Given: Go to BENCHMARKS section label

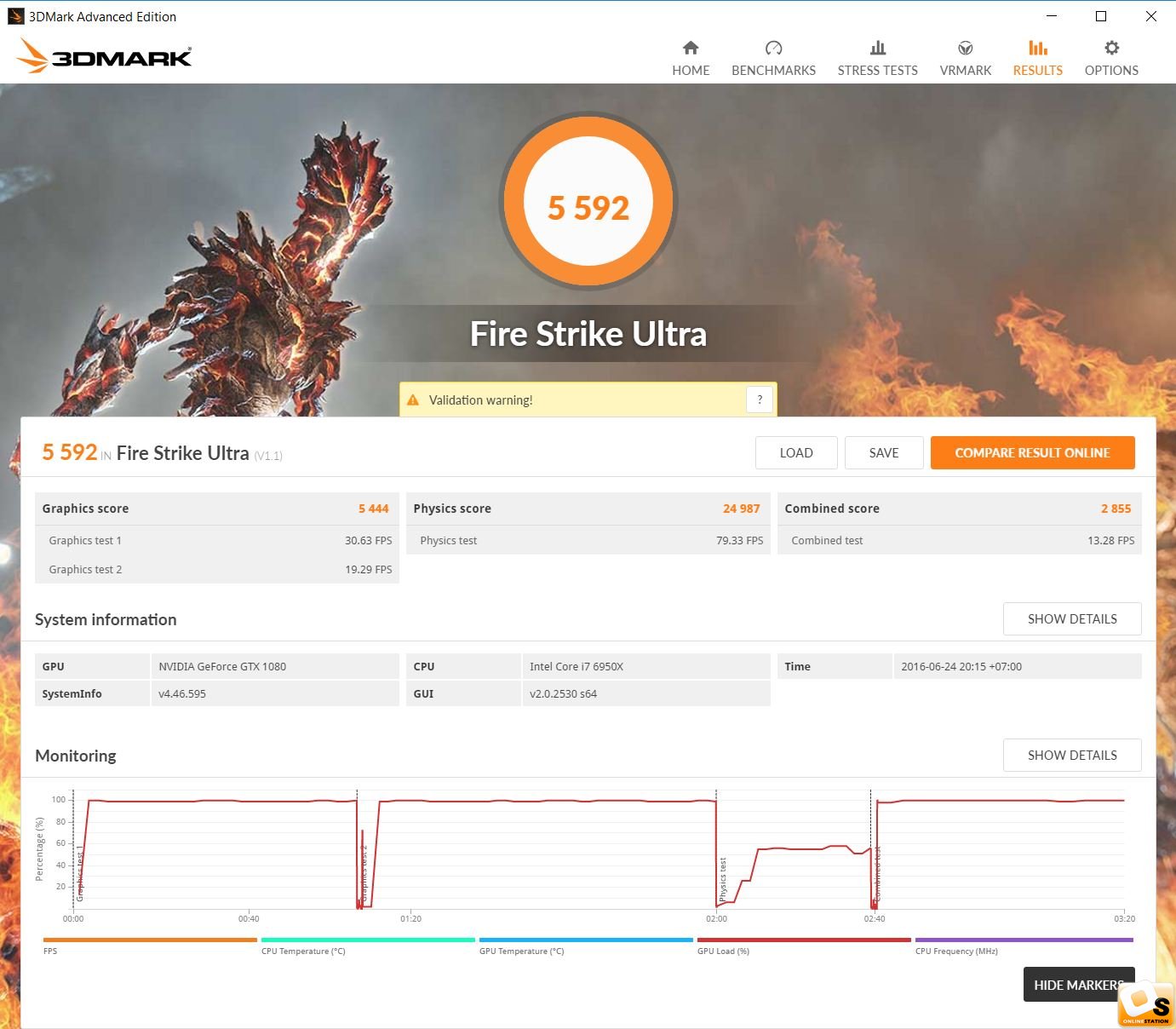Looking at the screenshot, I should (773, 71).
